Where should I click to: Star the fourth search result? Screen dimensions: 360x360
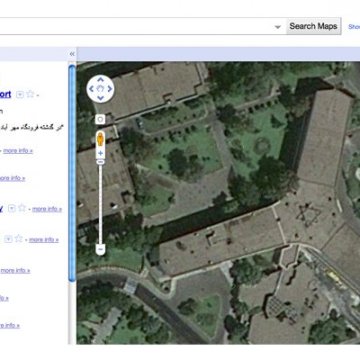pyautogui.click(x=19, y=238)
